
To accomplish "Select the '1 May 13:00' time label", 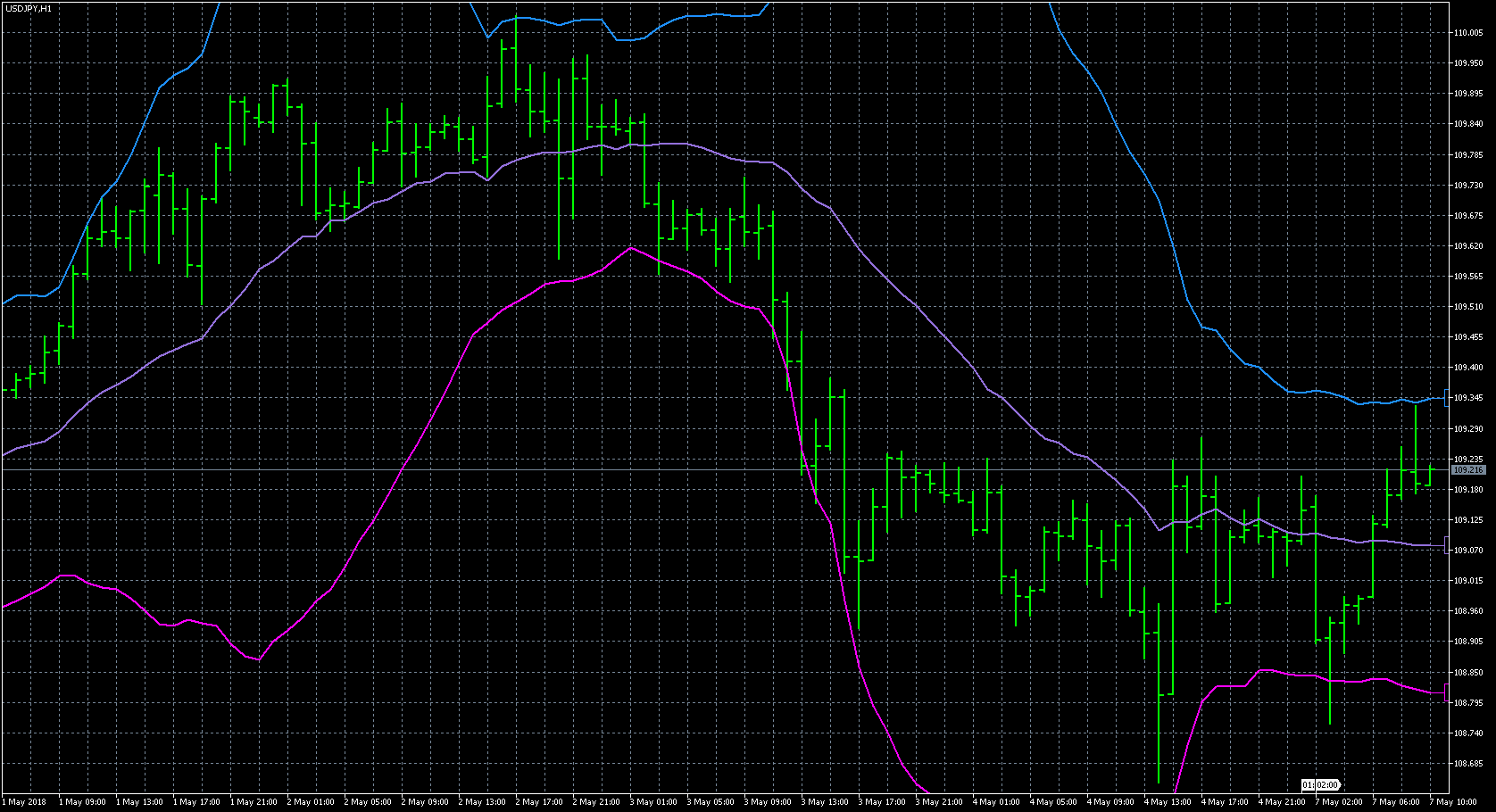I will 139,802.
